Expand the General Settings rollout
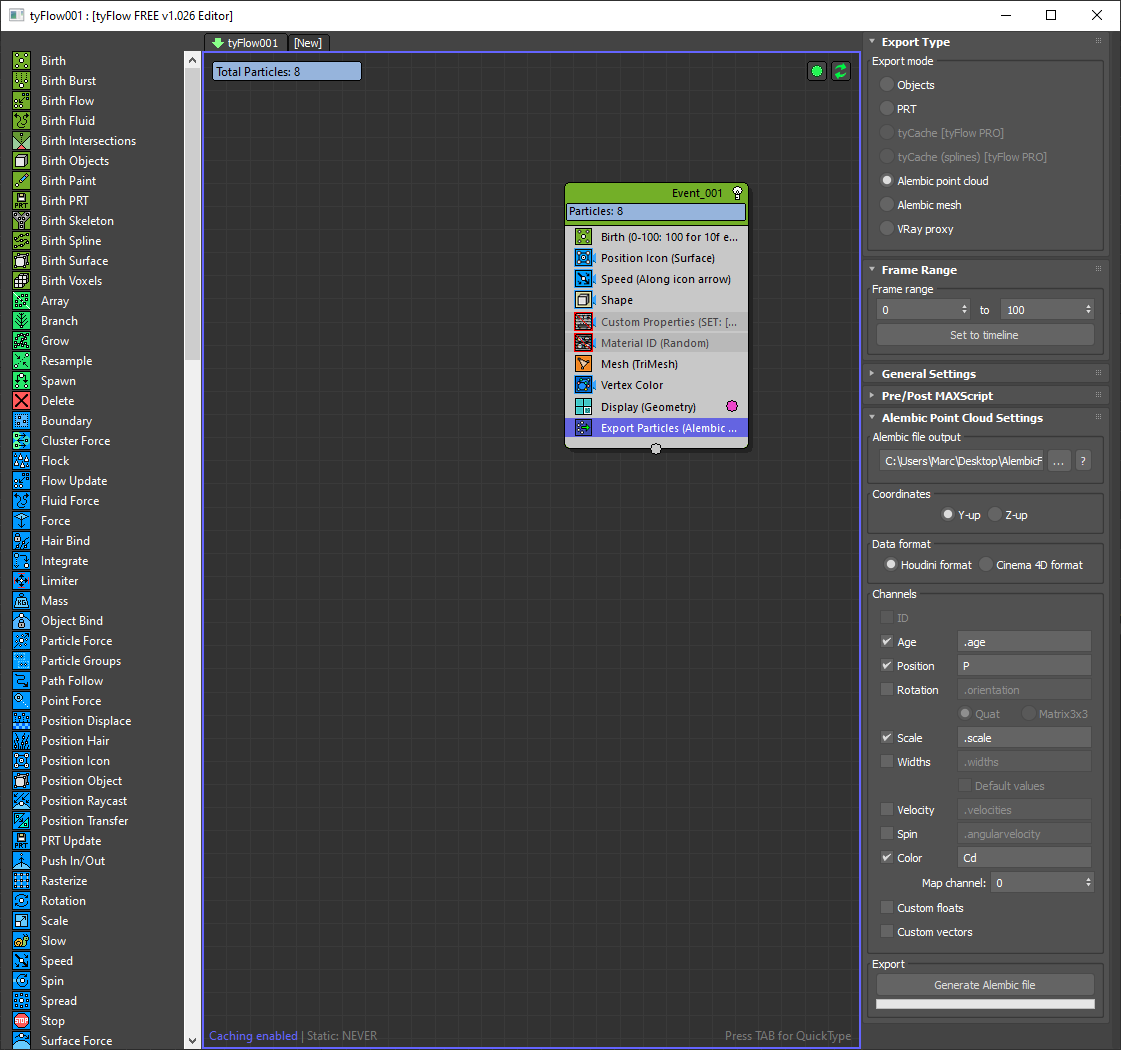 (x=872, y=373)
